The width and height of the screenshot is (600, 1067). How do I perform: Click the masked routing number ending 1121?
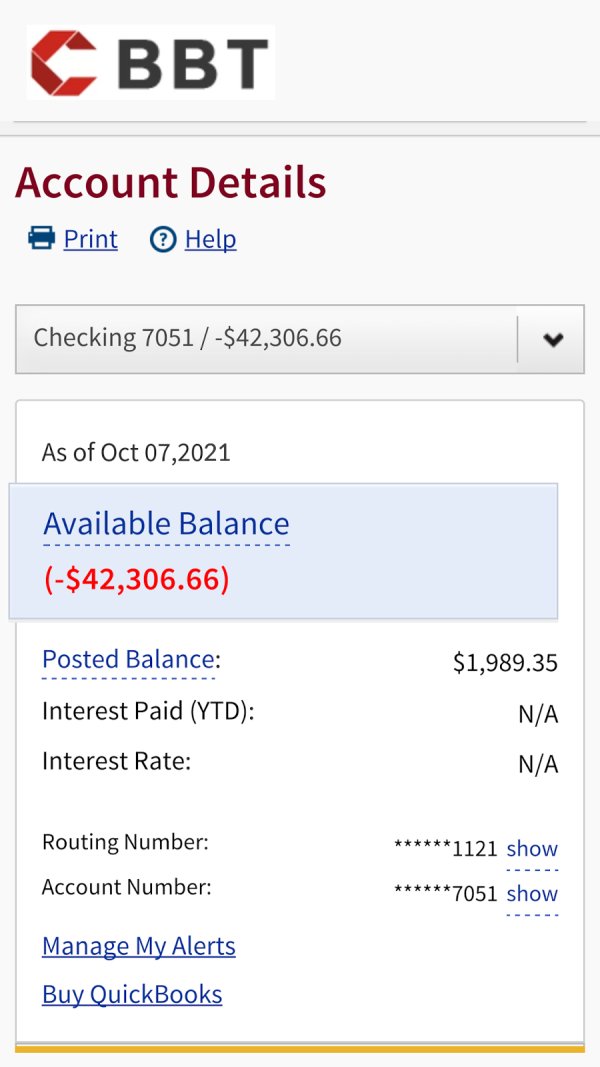(x=446, y=848)
